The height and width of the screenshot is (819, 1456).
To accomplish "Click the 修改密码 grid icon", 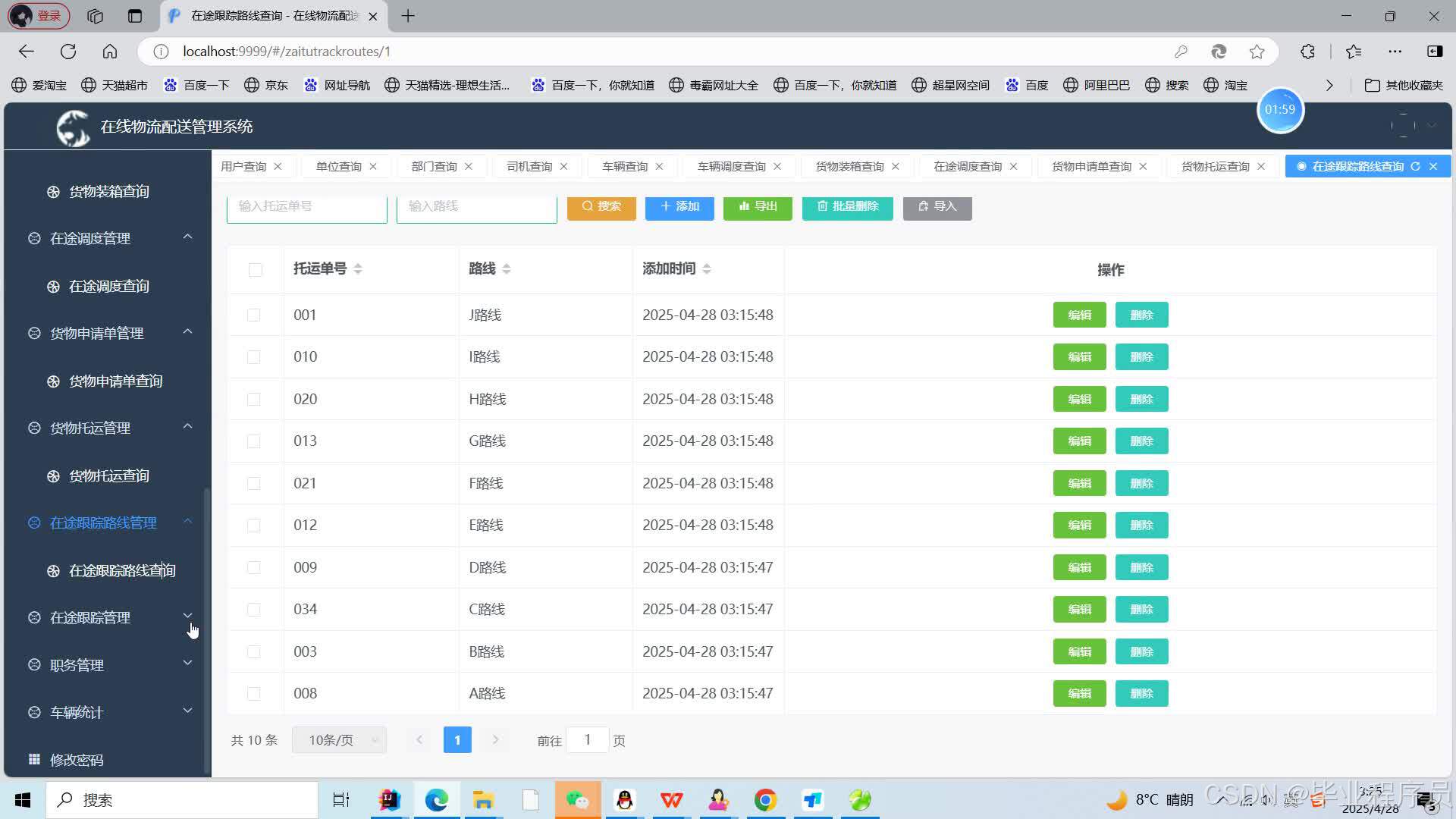I will 34,759.
